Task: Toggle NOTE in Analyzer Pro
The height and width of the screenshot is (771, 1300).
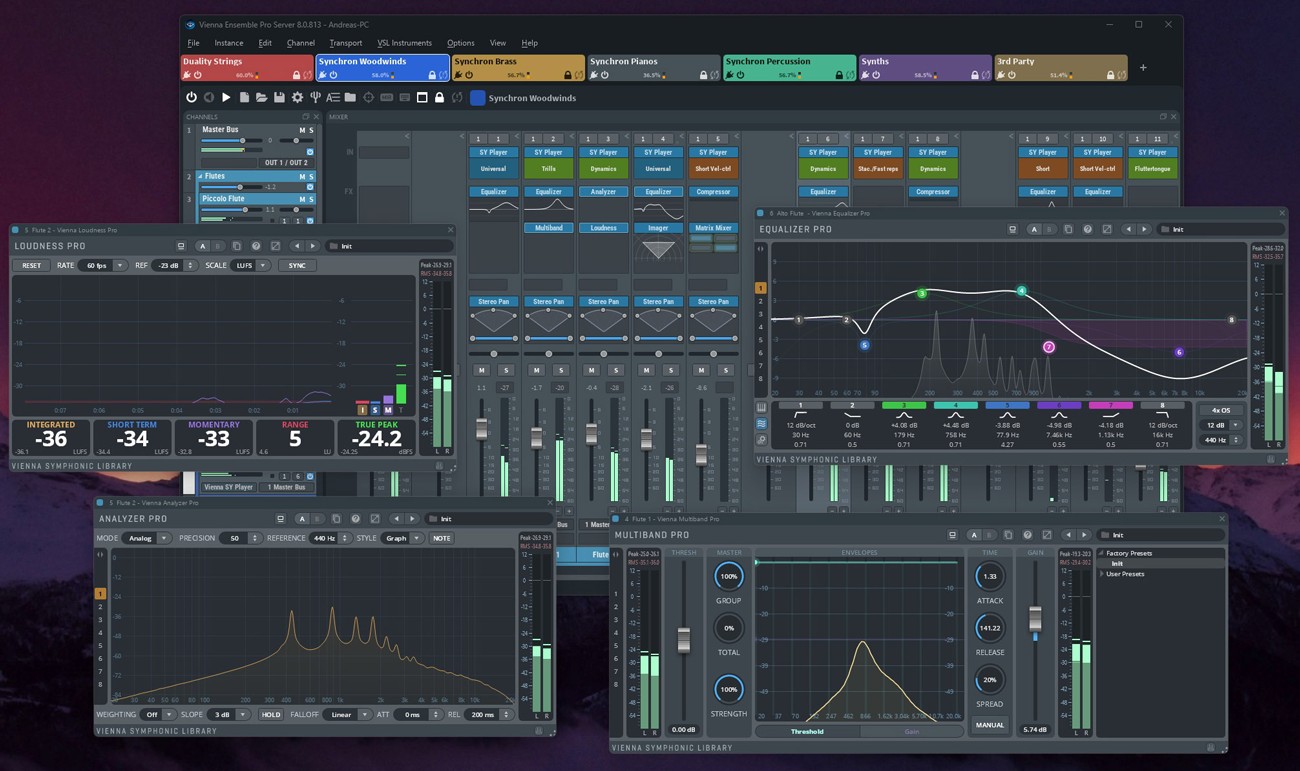Action: coord(441,538)
